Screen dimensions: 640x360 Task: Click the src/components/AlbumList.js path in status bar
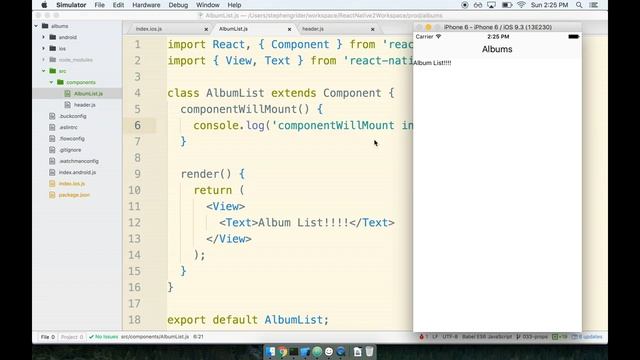155,337
